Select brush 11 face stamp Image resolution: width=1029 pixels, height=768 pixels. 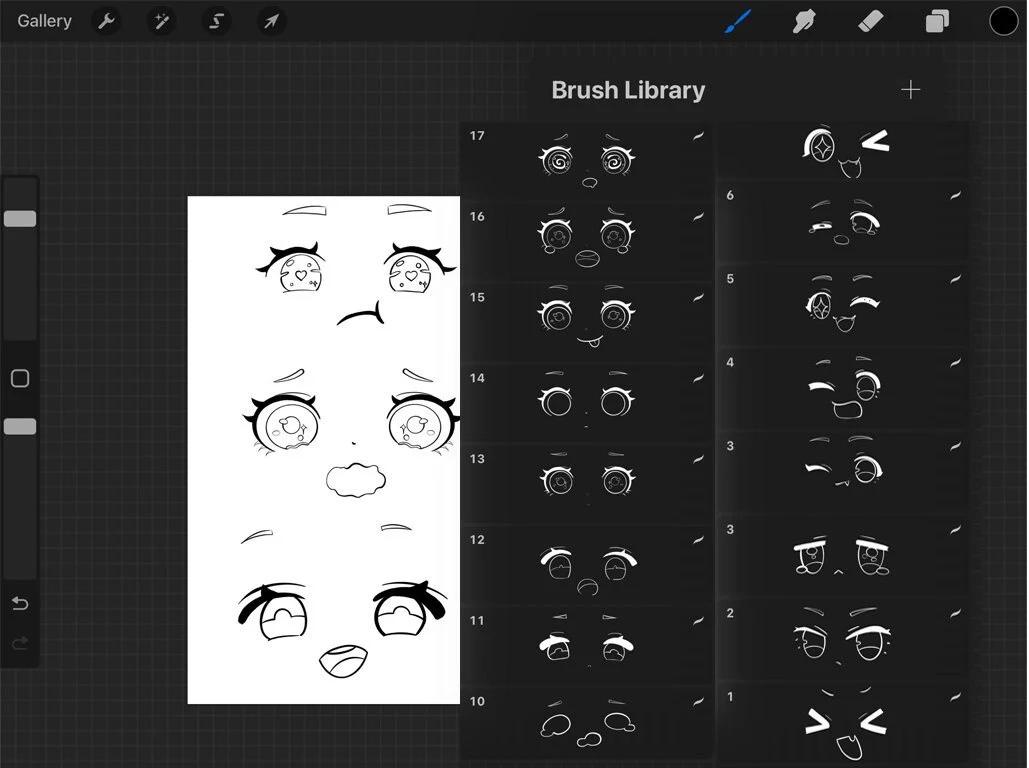pos(586,646)
